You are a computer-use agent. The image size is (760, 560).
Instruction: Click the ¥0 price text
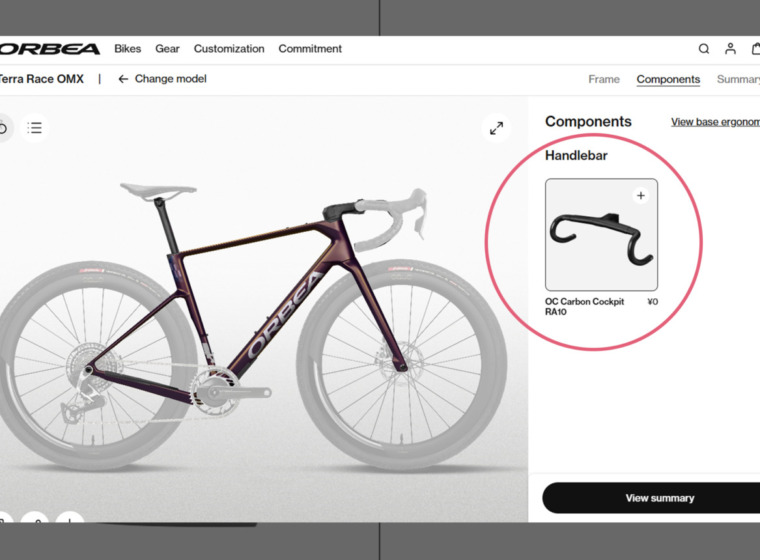[652, 302]
